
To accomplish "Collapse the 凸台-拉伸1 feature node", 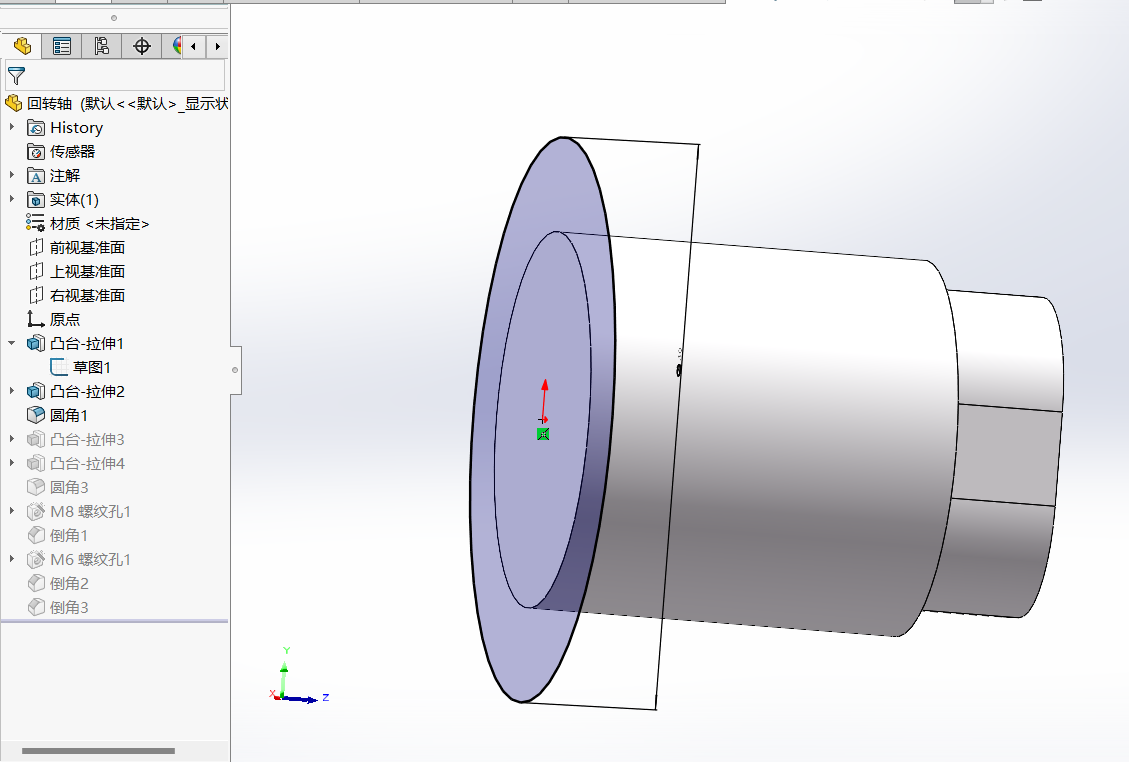I will [x=12, y=343].
